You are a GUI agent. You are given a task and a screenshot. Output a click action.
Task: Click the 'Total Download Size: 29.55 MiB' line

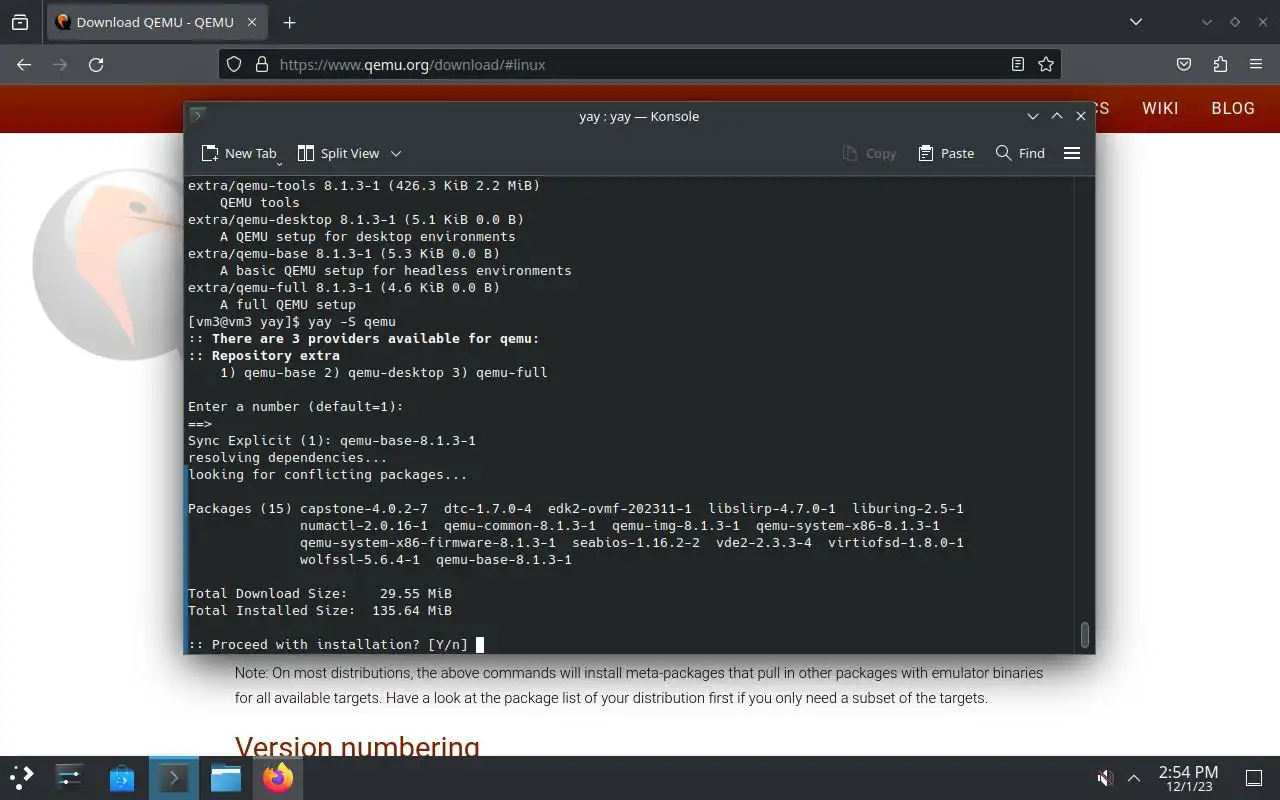[320, 593]
